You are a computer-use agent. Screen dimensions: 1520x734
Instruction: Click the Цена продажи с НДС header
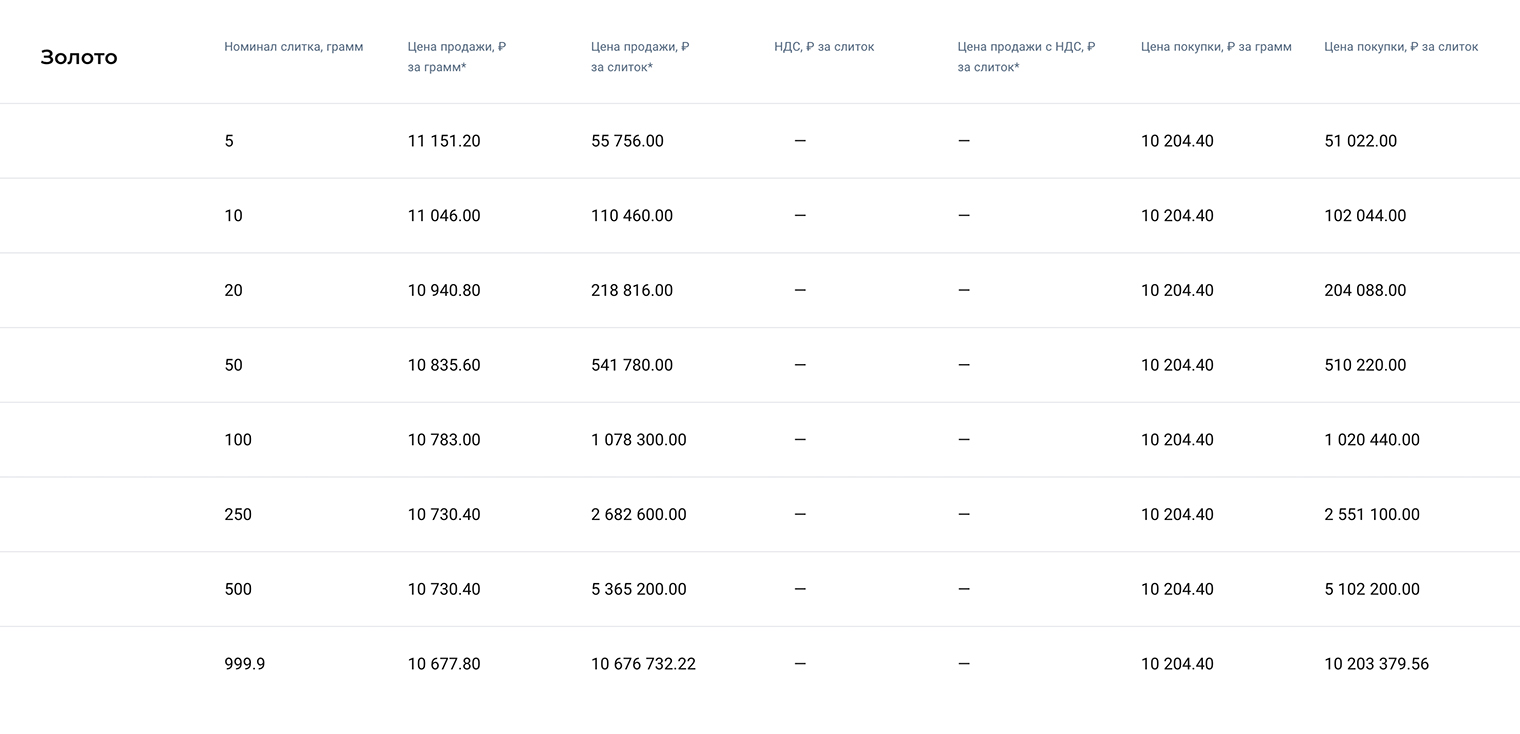1026,57
